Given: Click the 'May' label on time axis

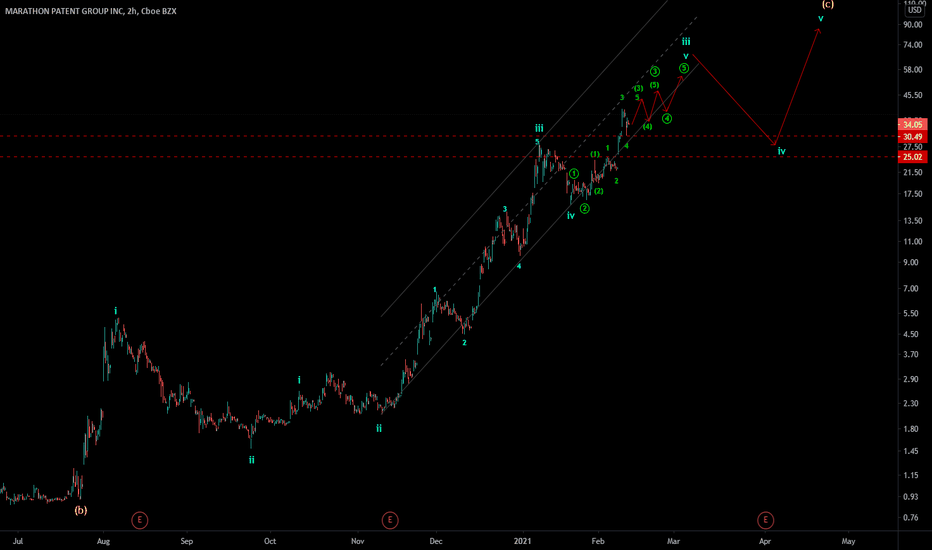Looking at the screenshot, I should [x=848, y=541].
